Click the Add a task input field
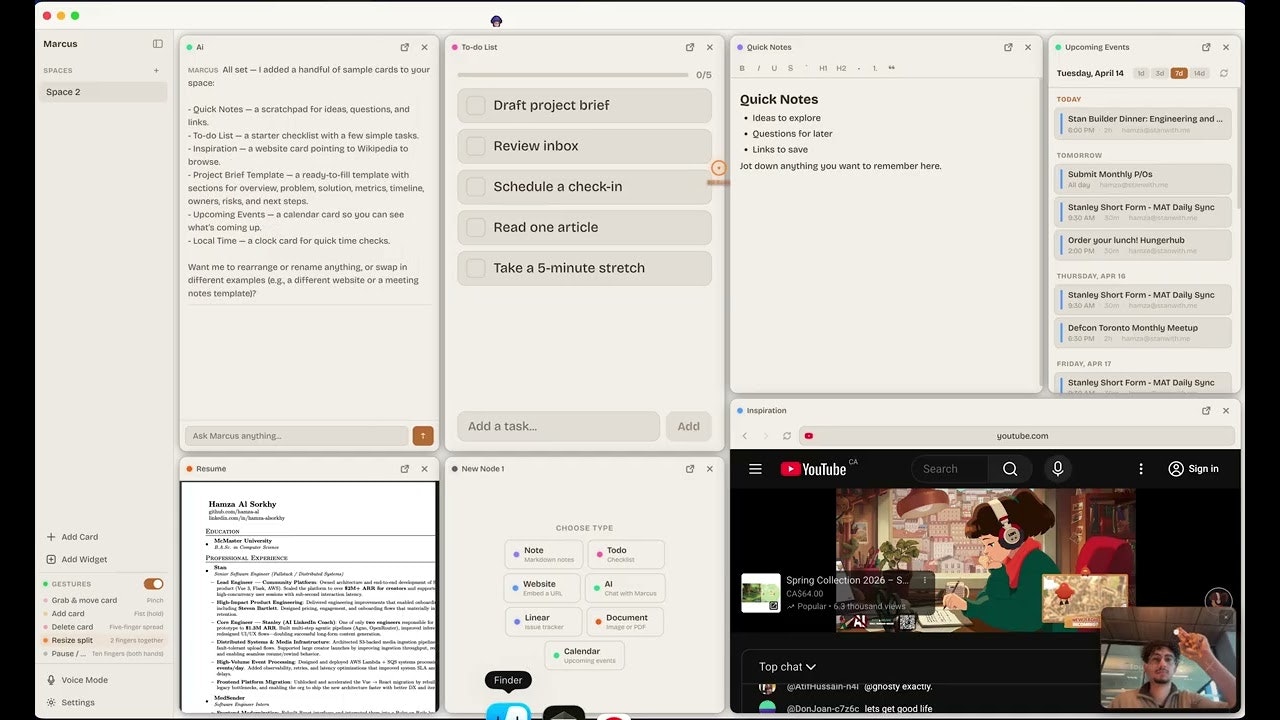This screenshot has width=1280, height=720. (558, 426)
